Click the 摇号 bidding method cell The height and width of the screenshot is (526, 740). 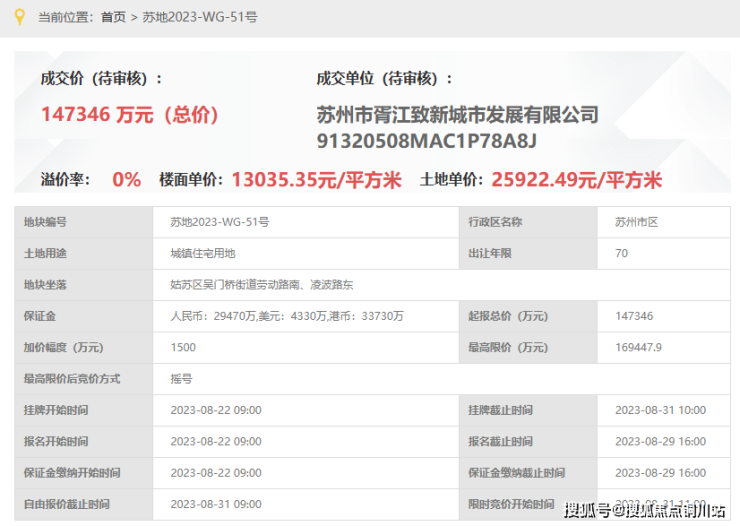coord(181,379)
